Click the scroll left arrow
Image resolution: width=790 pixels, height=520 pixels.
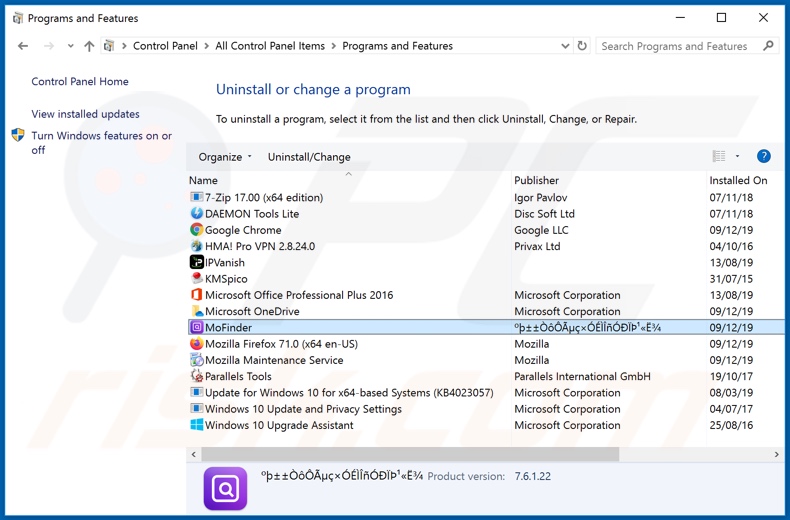(194, 454)
